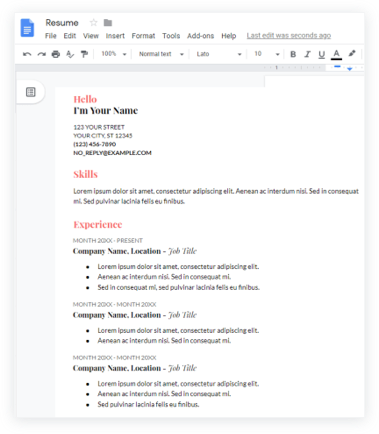Print the document using printer icon

click(x=56, y=54)
